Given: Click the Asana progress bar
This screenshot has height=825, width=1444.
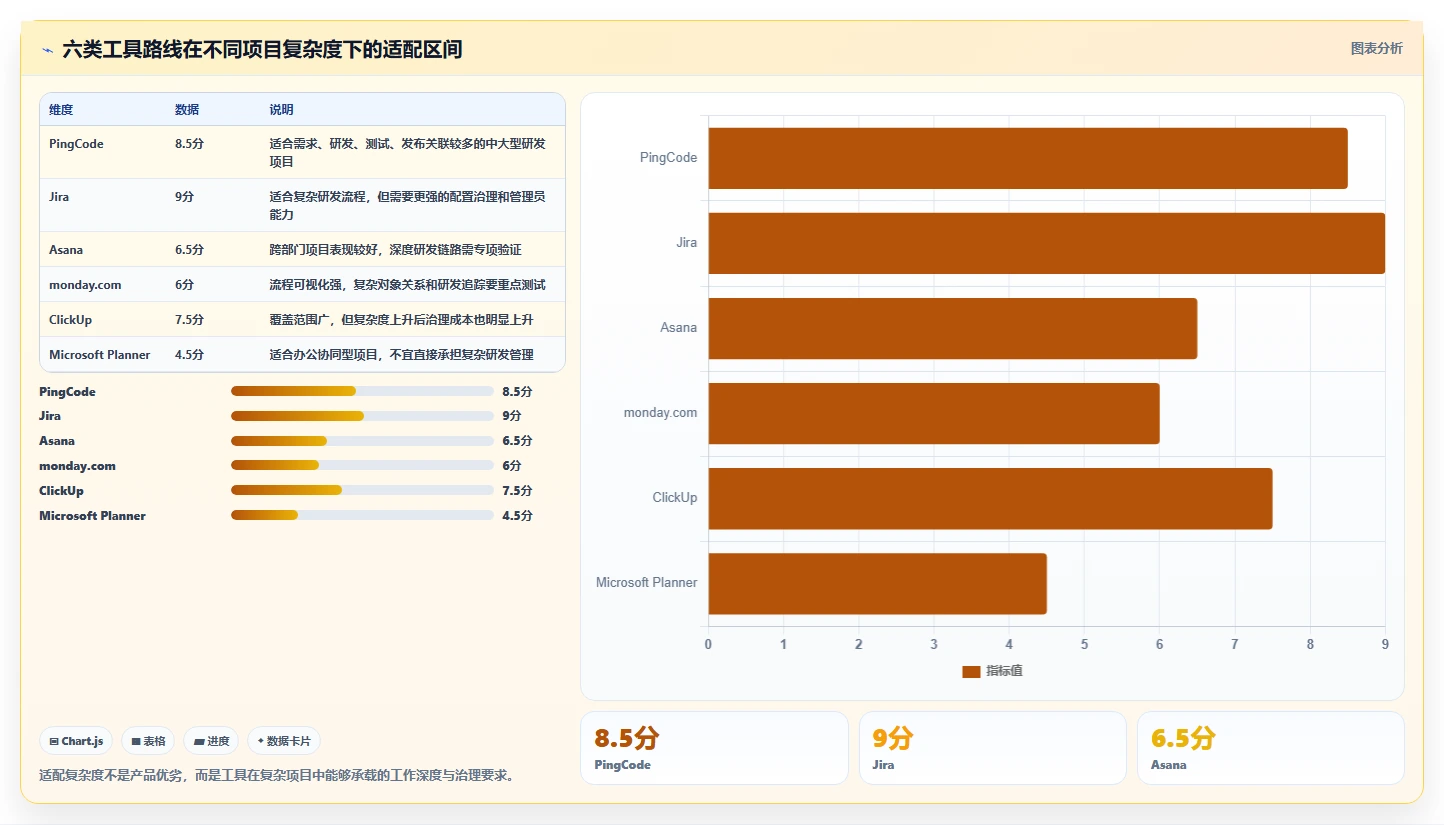Looking at the screenshot, I should click(x=362, y=441).
